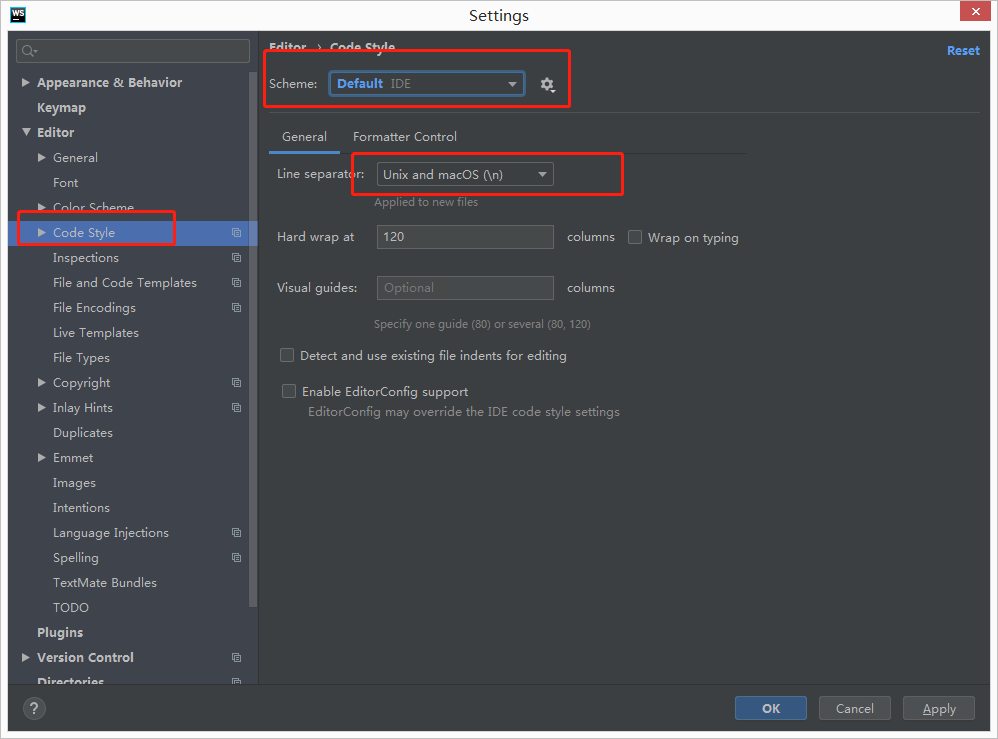Click the WebStorm logo in title bar

click(18, 15)
